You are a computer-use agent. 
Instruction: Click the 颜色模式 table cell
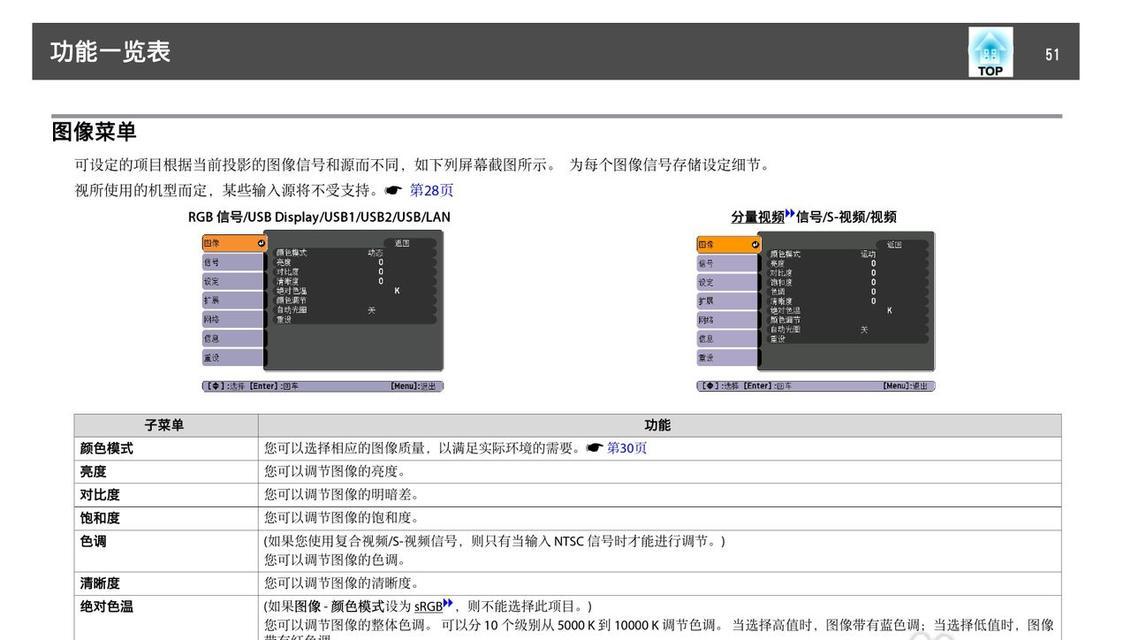(166, 448)
